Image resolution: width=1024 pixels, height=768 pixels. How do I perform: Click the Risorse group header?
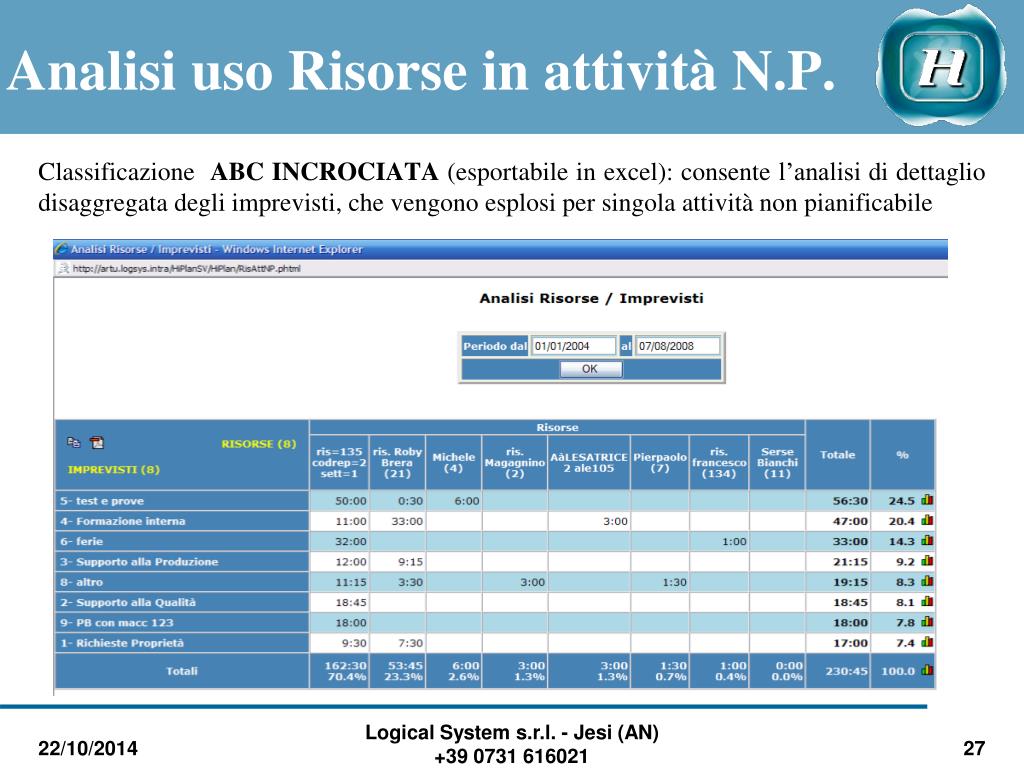557,427
